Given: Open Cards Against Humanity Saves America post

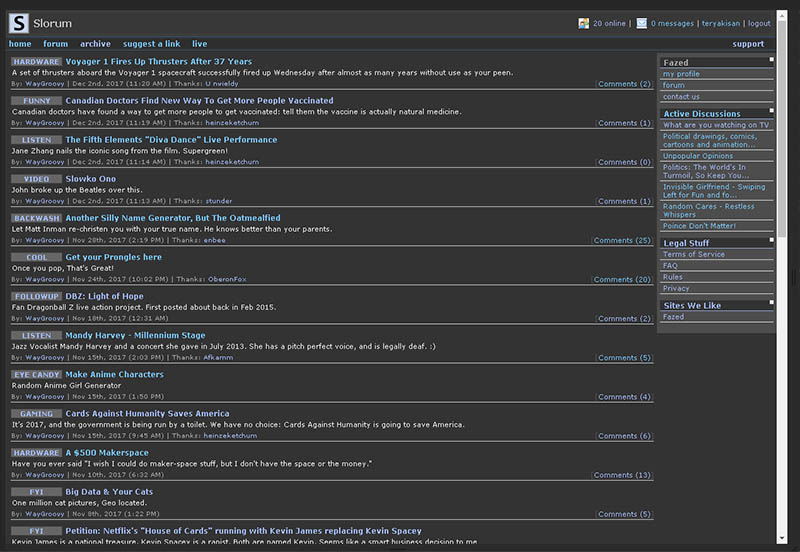Looking at the screenshot, I should tap(147, 414).
